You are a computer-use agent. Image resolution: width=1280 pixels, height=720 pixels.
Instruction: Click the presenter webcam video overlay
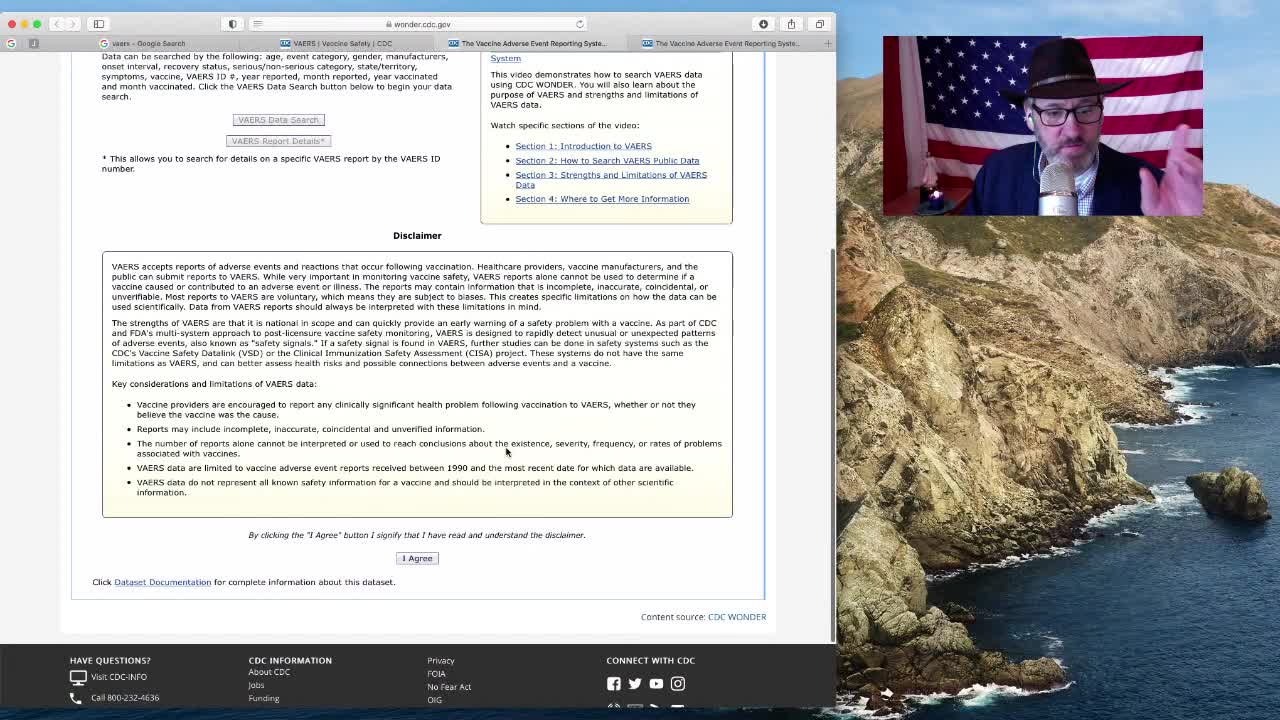click(x=1042, y=126)
